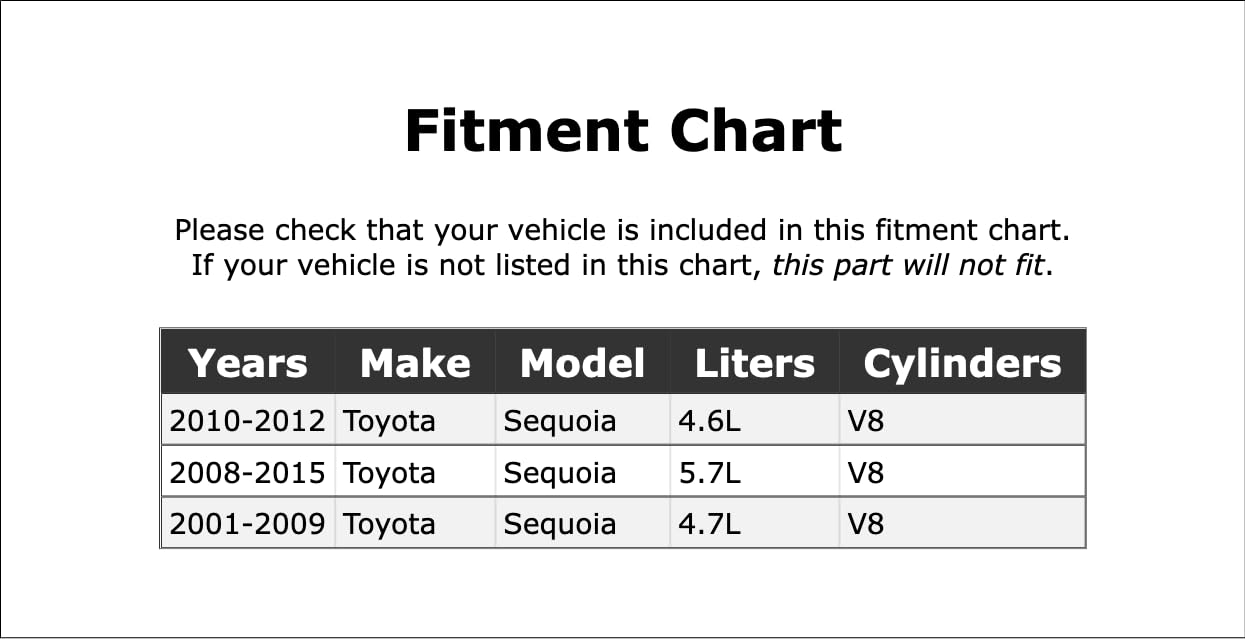Click the Fitment Chart title
The height and width of the screenshot is (639, 1245).
click(623, 131)
